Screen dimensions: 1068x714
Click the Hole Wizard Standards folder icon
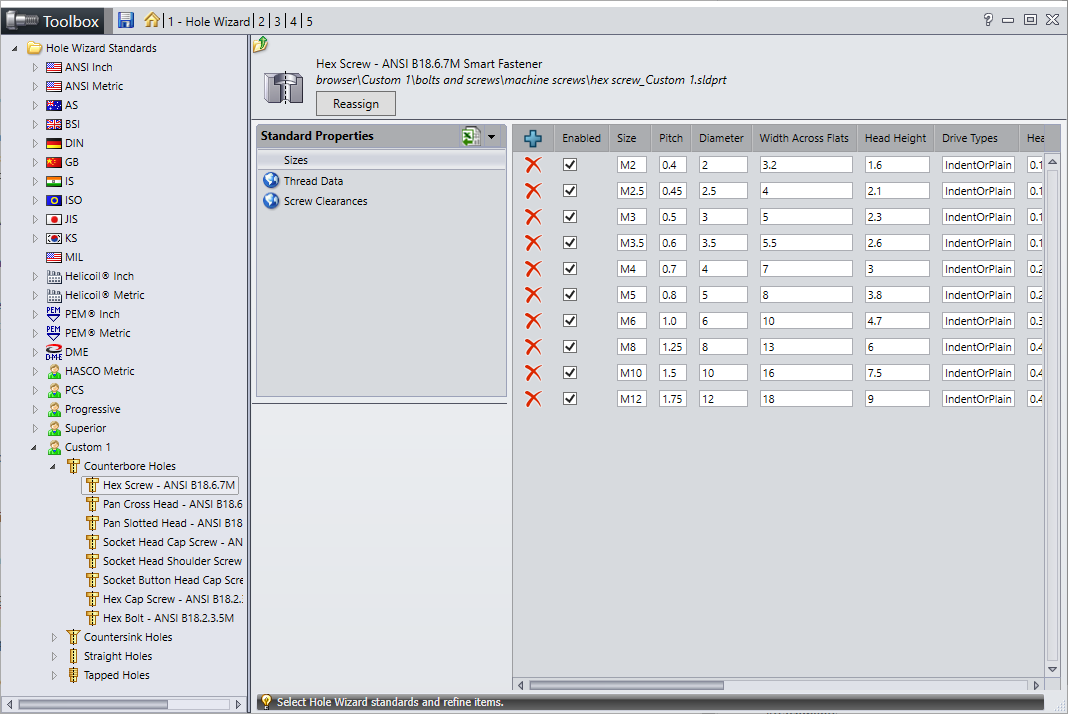pos(34,48)
